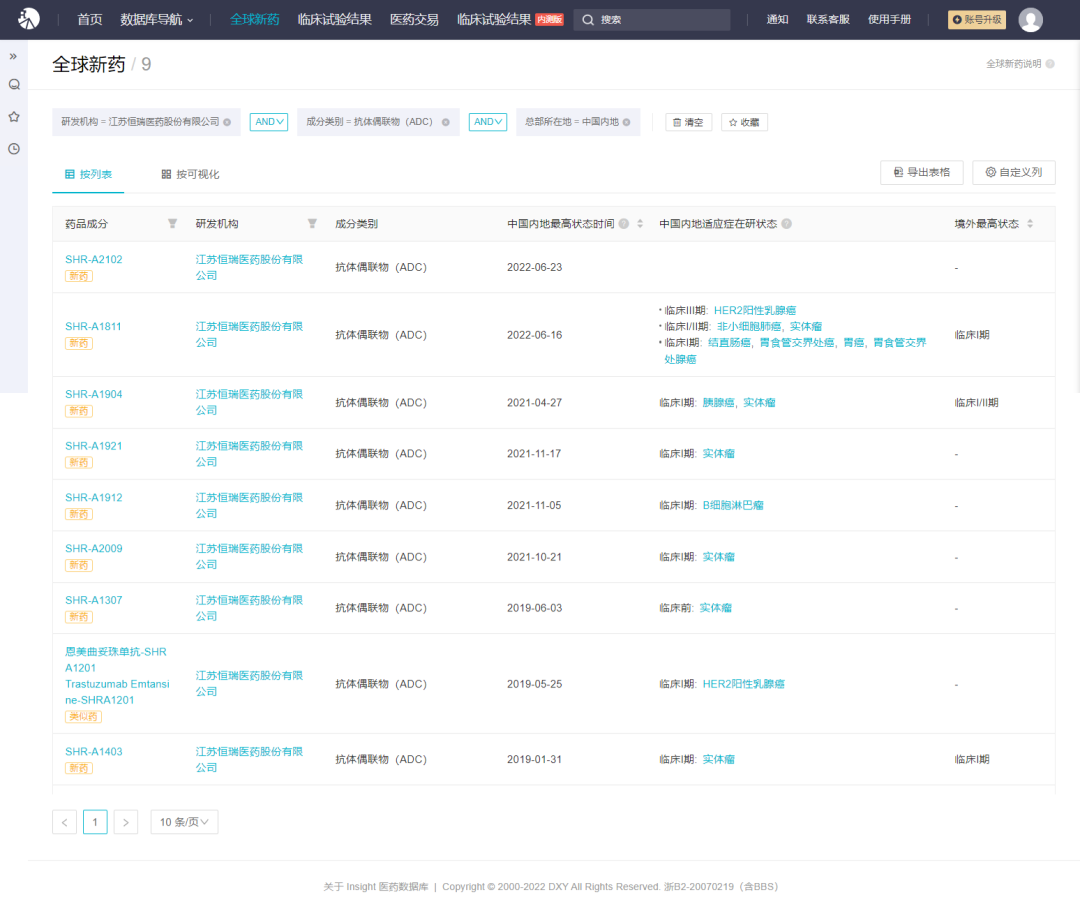The image size is (1080, 913).
Task: Click 账号升级 upgrade button
Action: coord(977,19)
